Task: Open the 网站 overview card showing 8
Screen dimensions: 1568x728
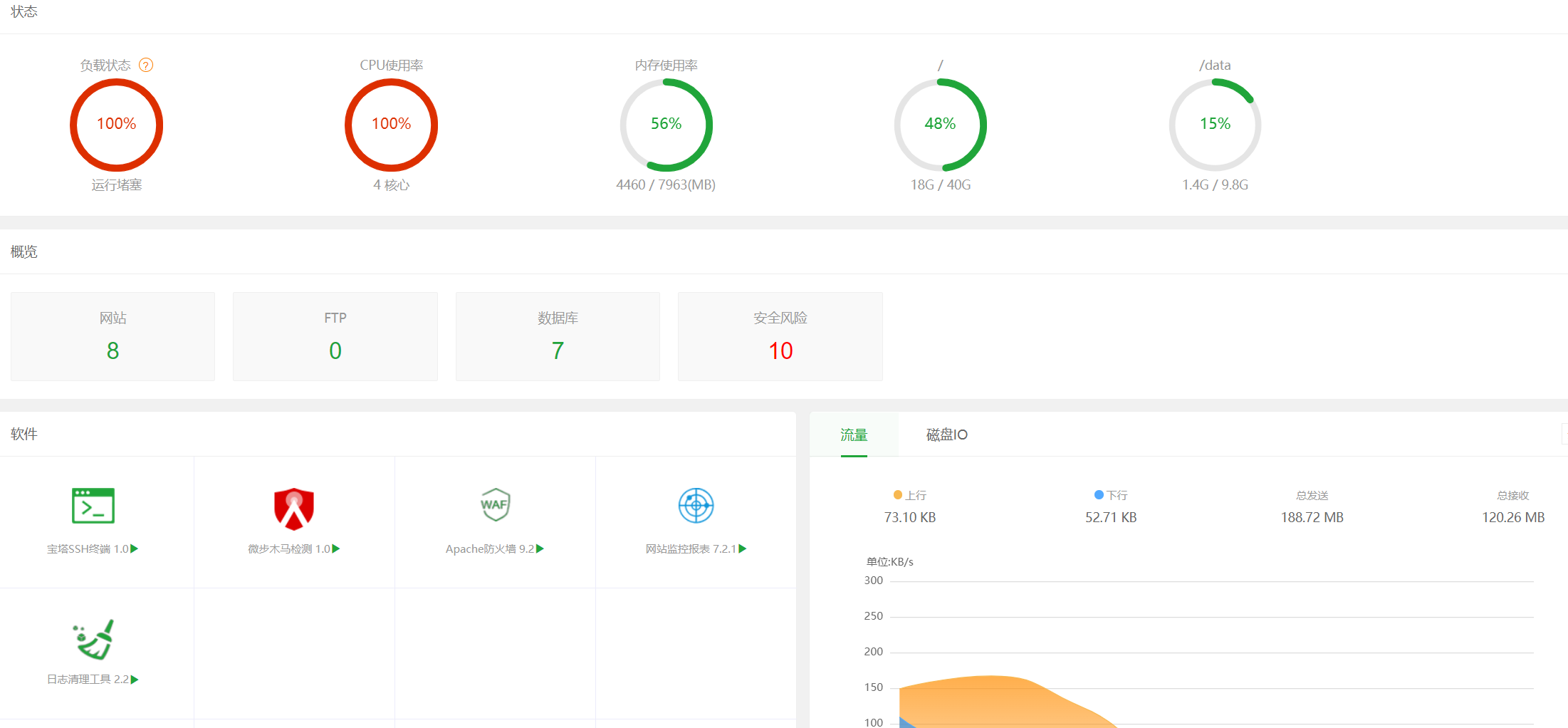Action: (x=113, y=336)
